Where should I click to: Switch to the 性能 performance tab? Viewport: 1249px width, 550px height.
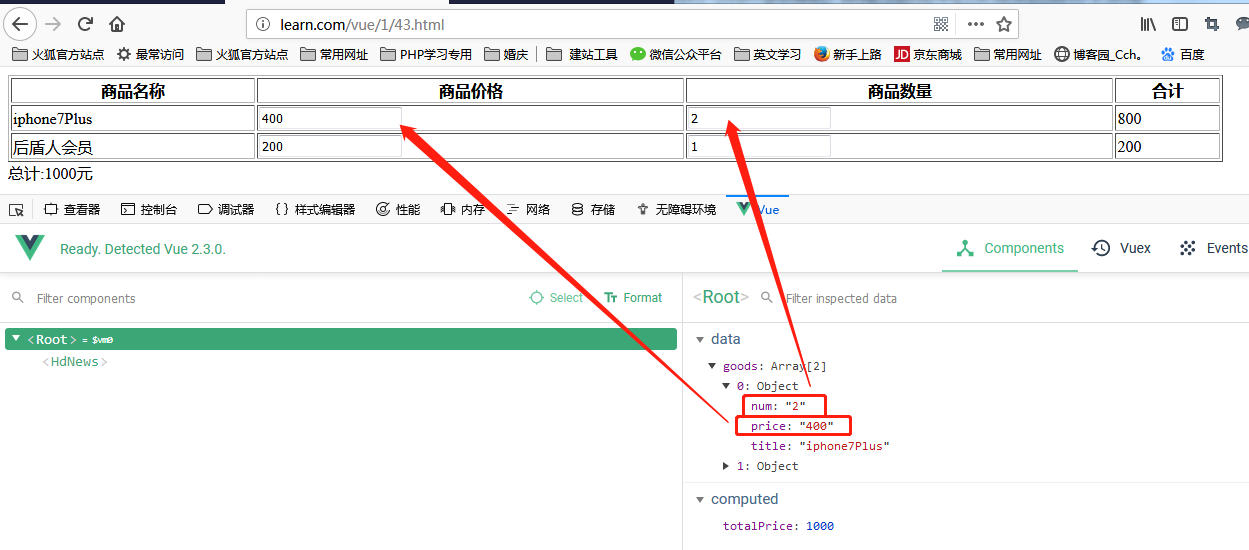point(398,209)
